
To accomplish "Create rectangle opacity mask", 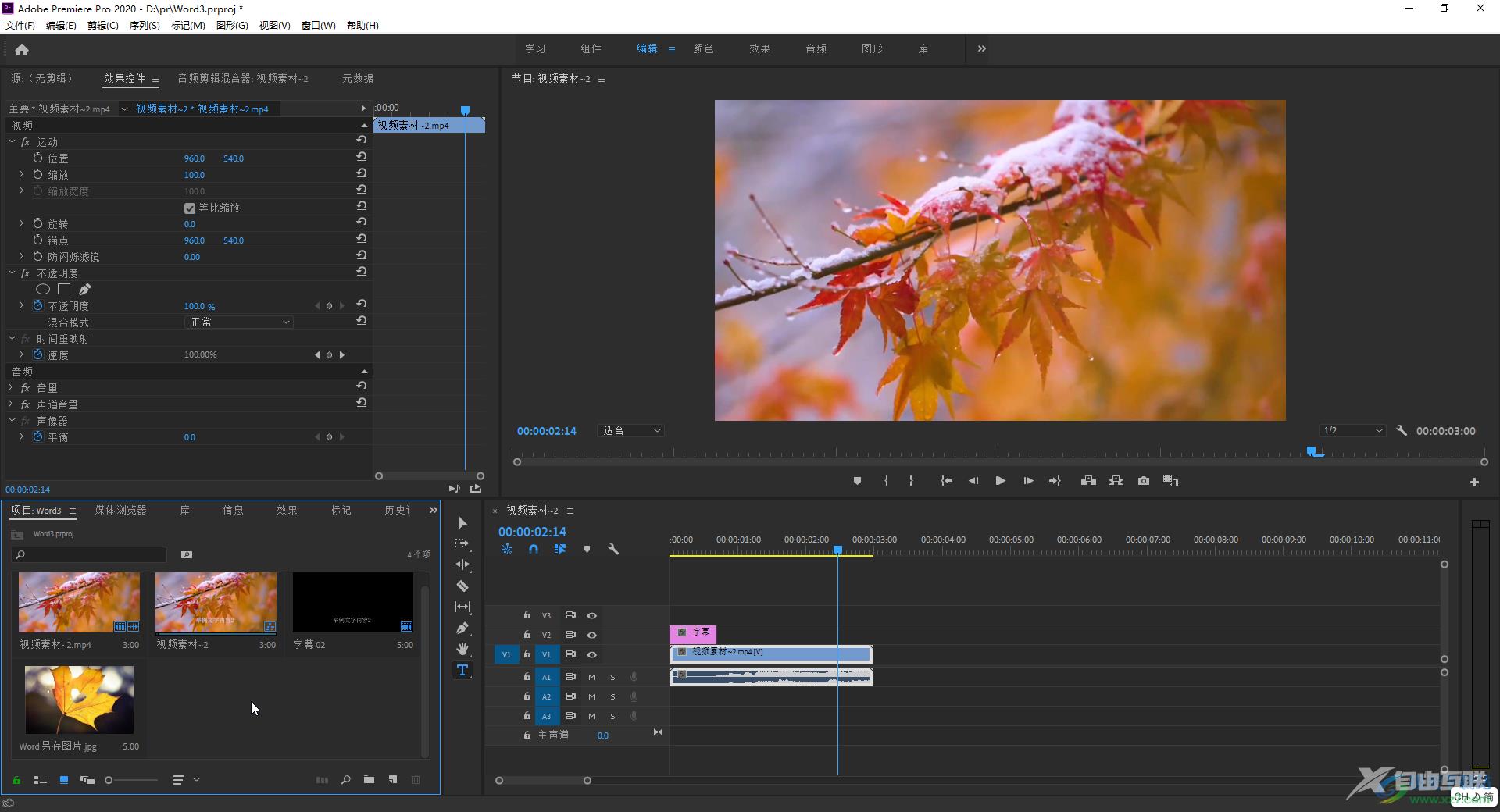I will (64, 289).
